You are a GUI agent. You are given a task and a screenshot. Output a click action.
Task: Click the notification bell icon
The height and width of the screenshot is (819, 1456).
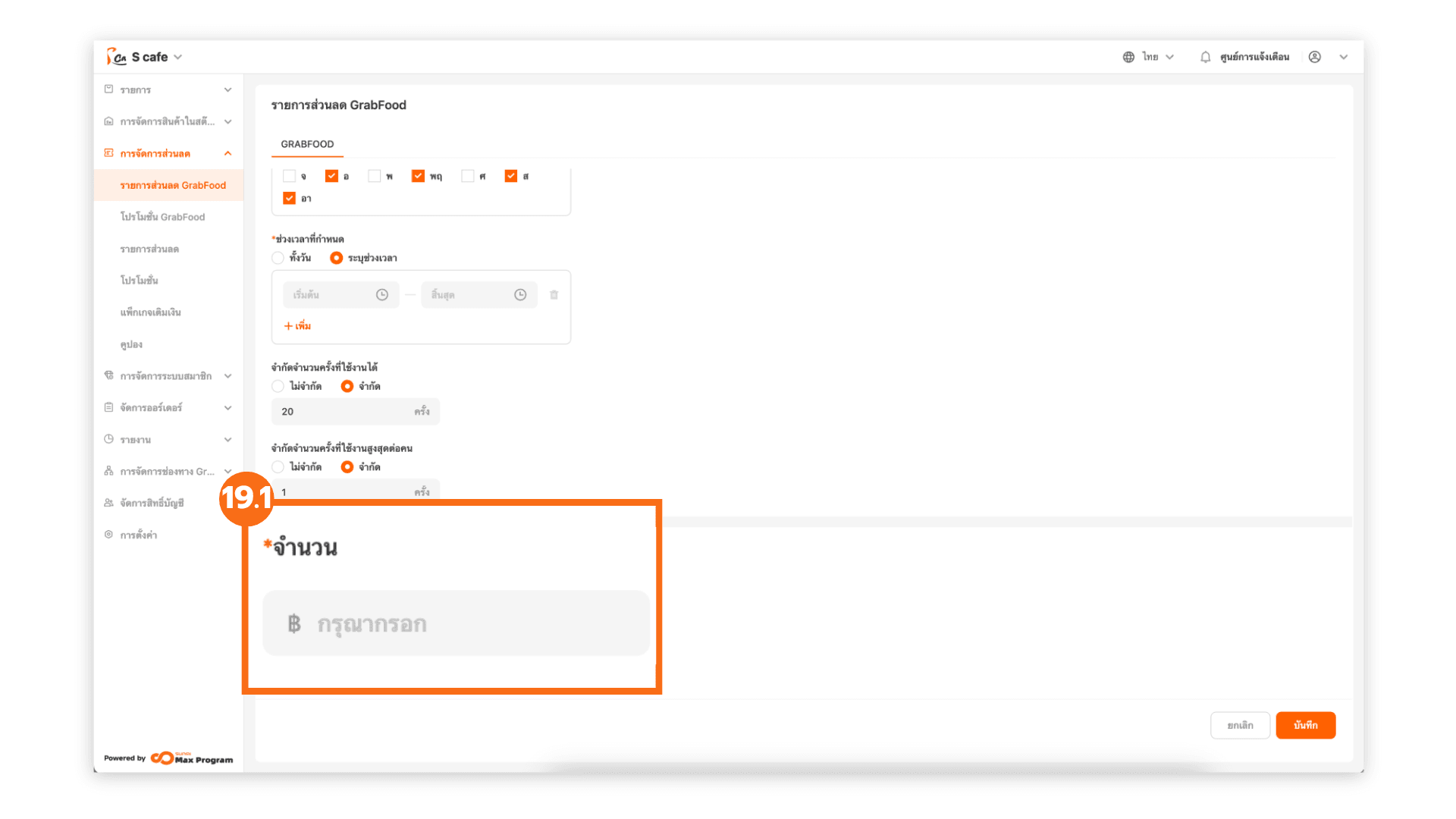(x=1205, y=57)
